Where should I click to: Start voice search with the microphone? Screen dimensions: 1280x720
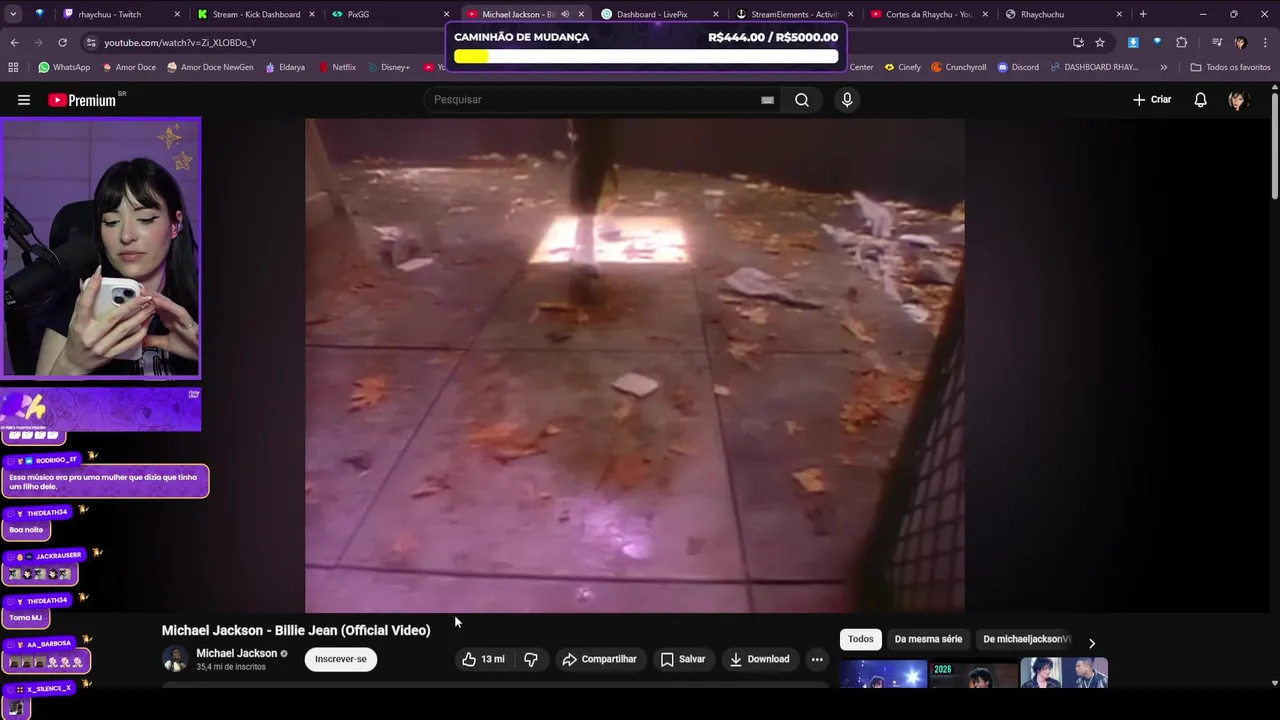[847, 100]
